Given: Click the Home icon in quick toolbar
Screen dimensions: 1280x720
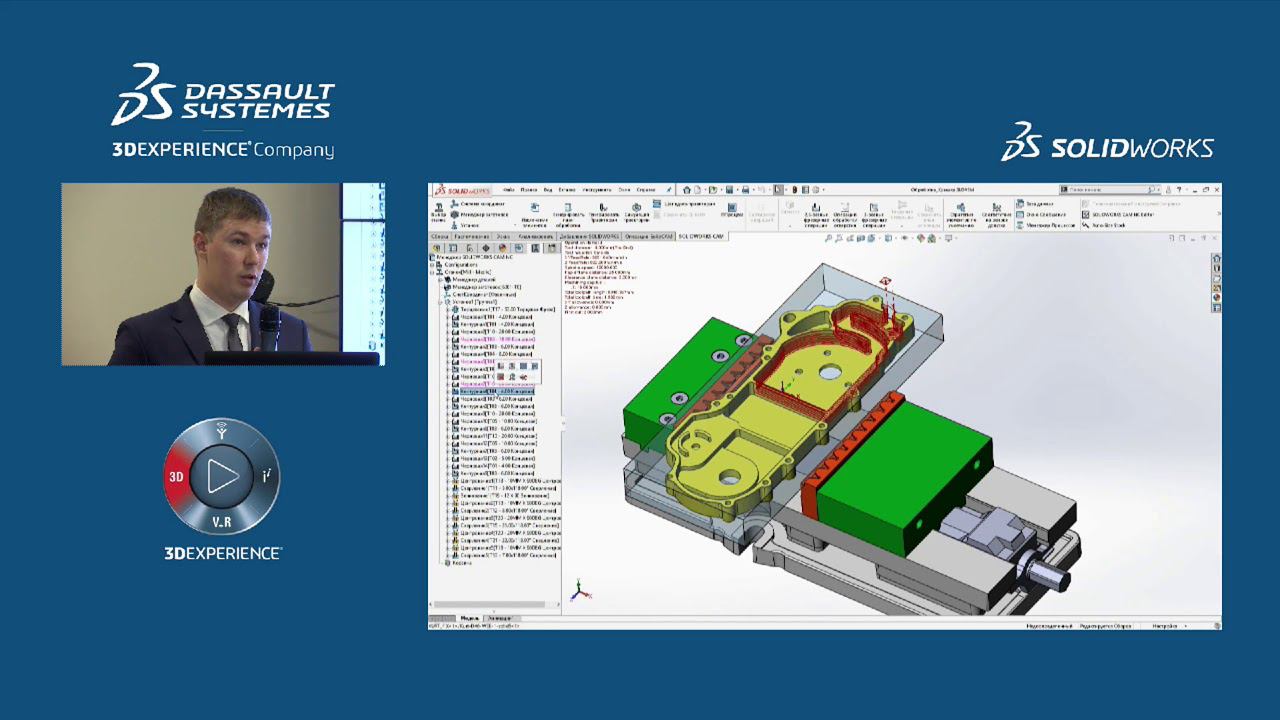Looking at the screenshot, I should (x=687, y=190).
